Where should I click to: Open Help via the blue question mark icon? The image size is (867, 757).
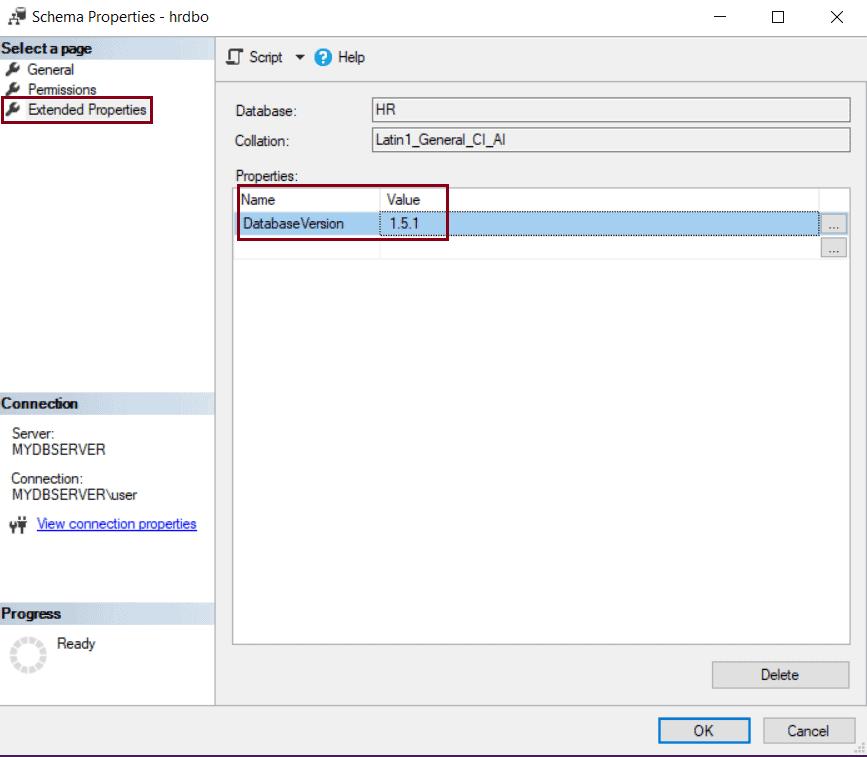pyautogui.click(x=322, y=57)
